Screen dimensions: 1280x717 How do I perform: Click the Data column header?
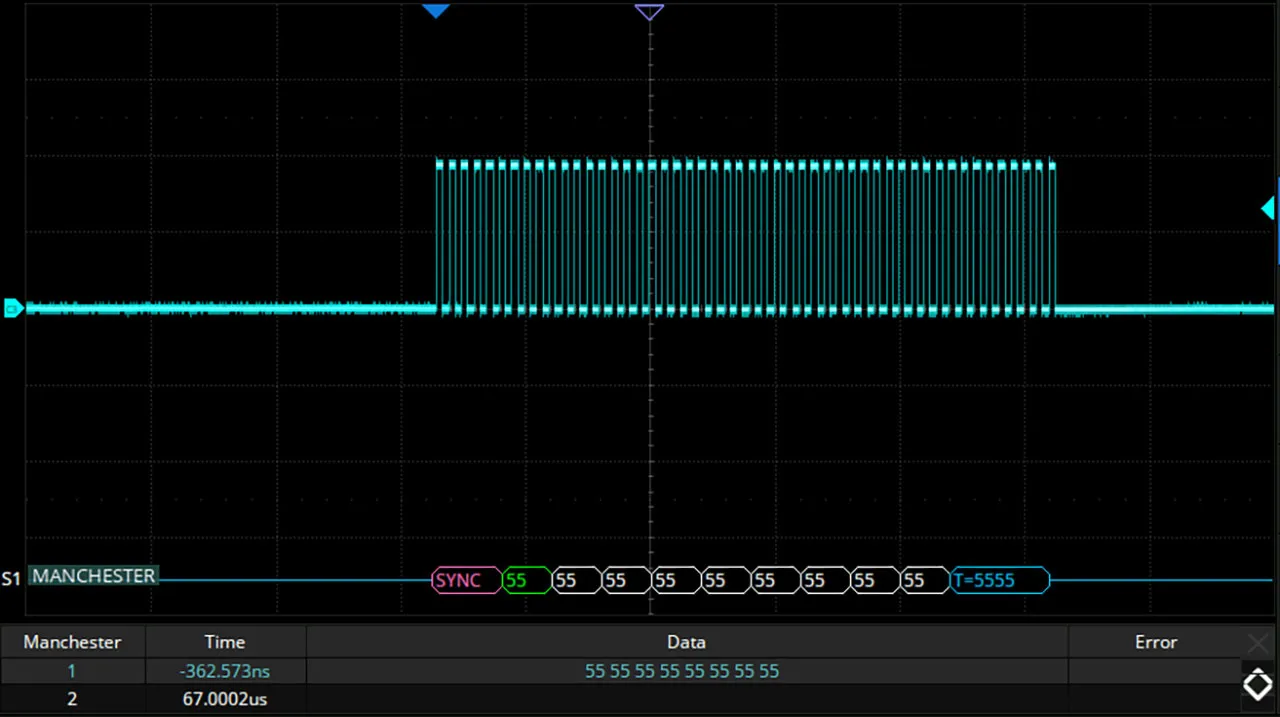click(x=686, y=642)
